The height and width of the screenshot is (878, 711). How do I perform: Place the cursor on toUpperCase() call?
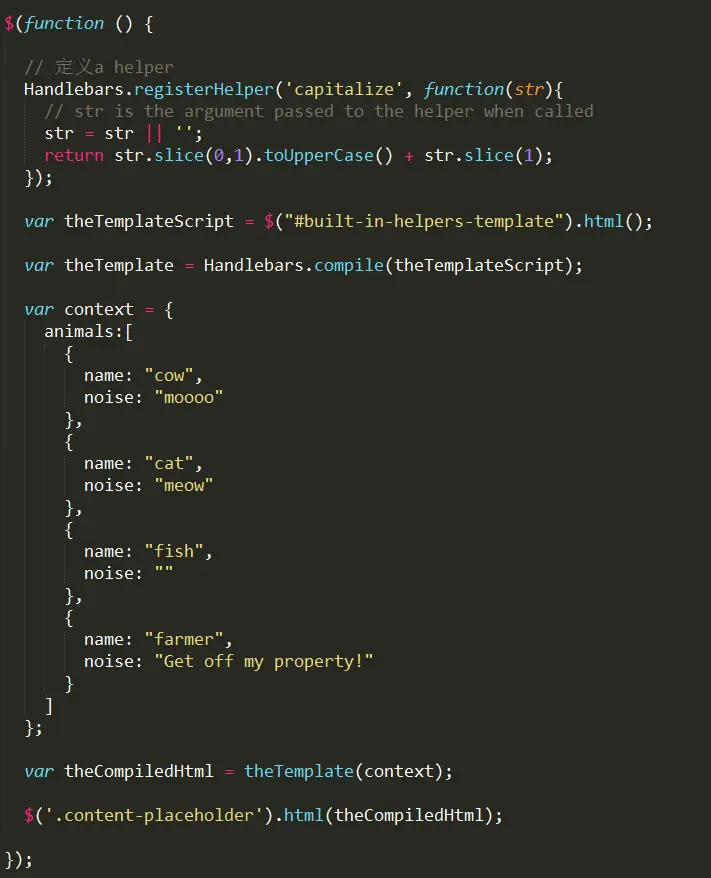[x=328, y=156]
